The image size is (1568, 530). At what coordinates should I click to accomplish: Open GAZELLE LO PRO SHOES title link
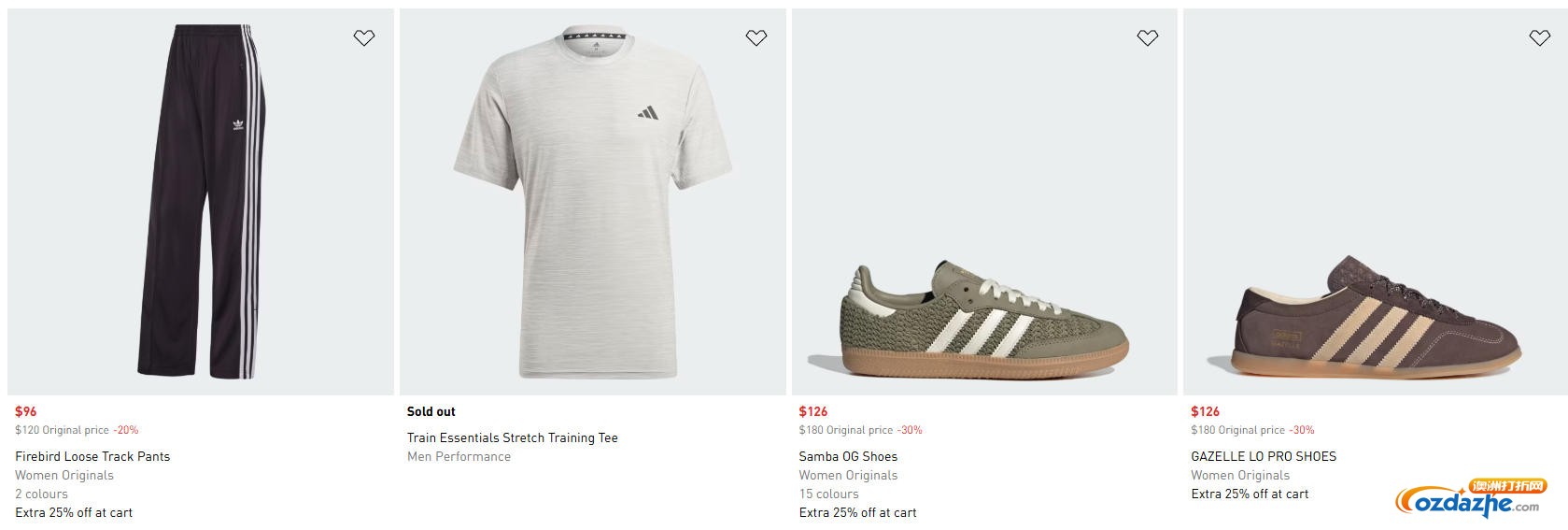click(1263, 456)
